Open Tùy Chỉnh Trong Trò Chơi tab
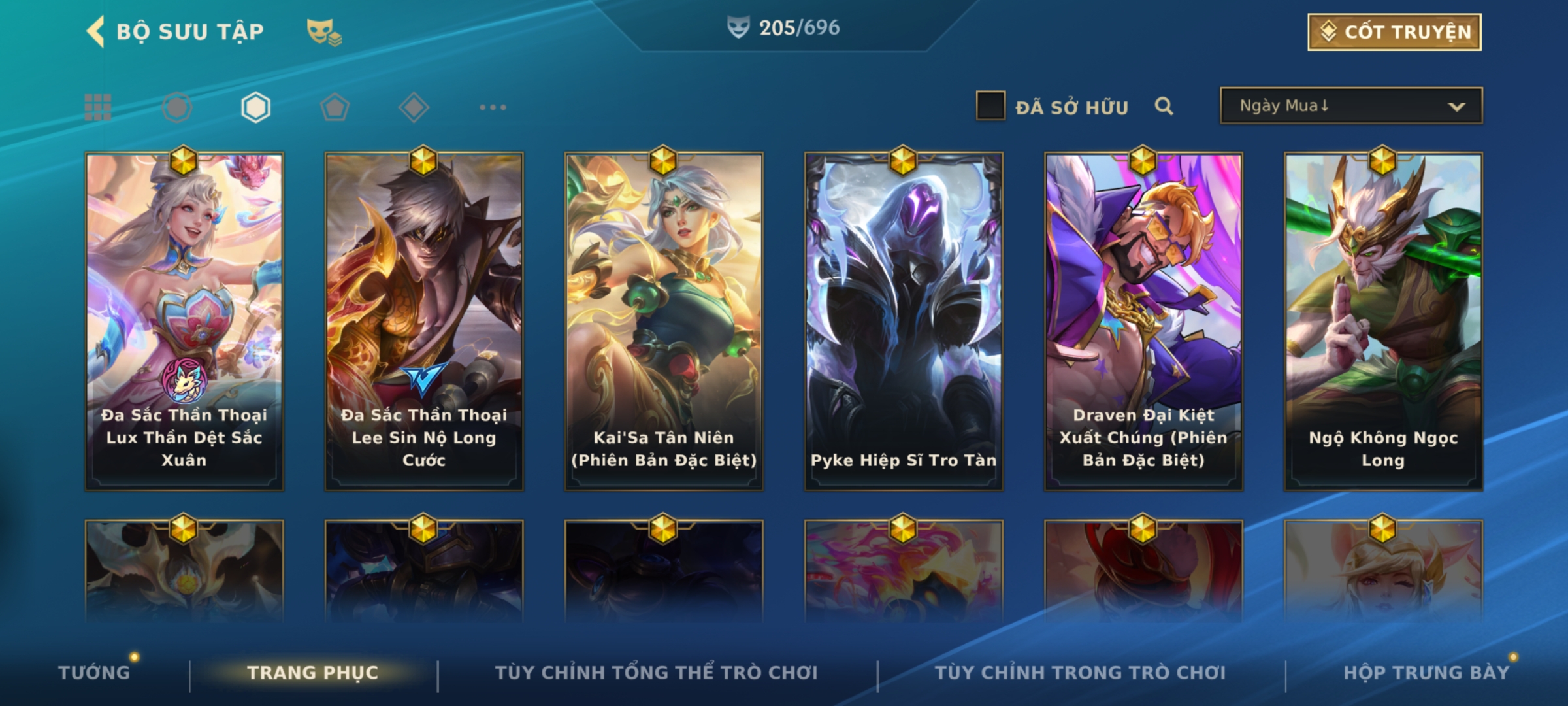This screenshot has height=706, width=1568. coord(1080,672)
